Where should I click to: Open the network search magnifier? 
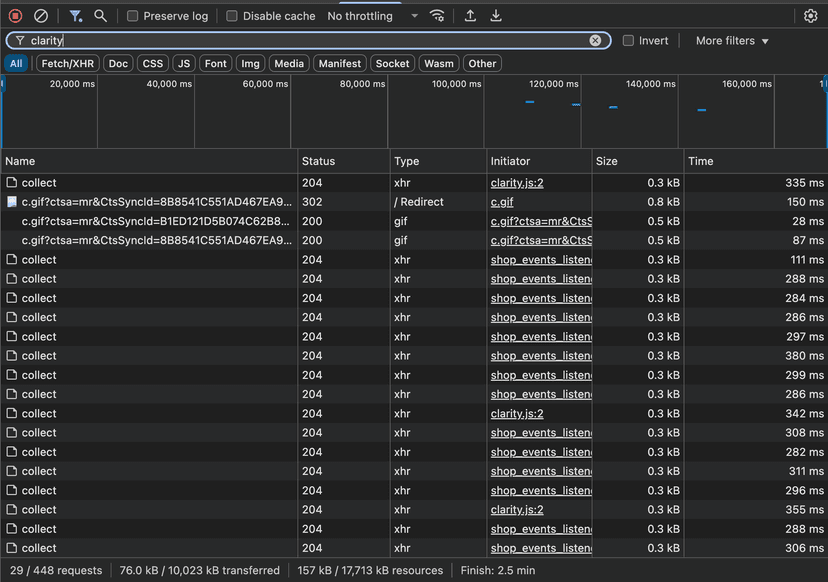(101, 16)
